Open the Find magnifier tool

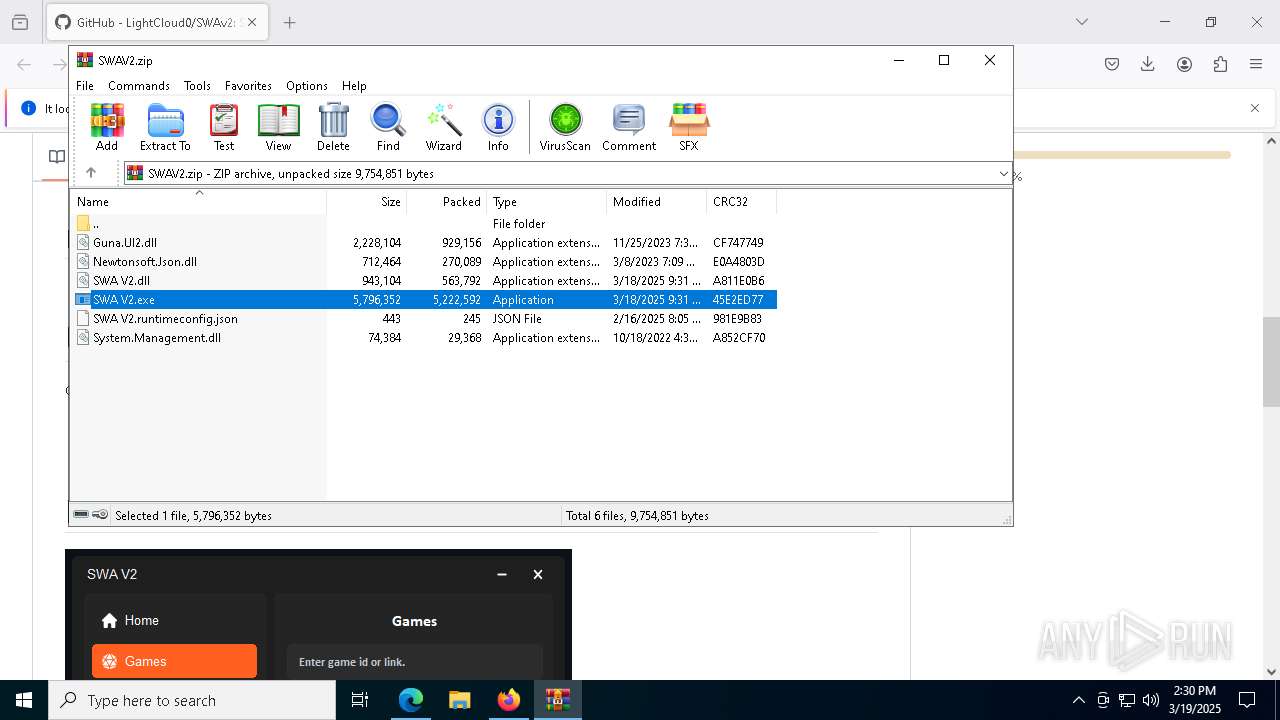click(388, 127)
